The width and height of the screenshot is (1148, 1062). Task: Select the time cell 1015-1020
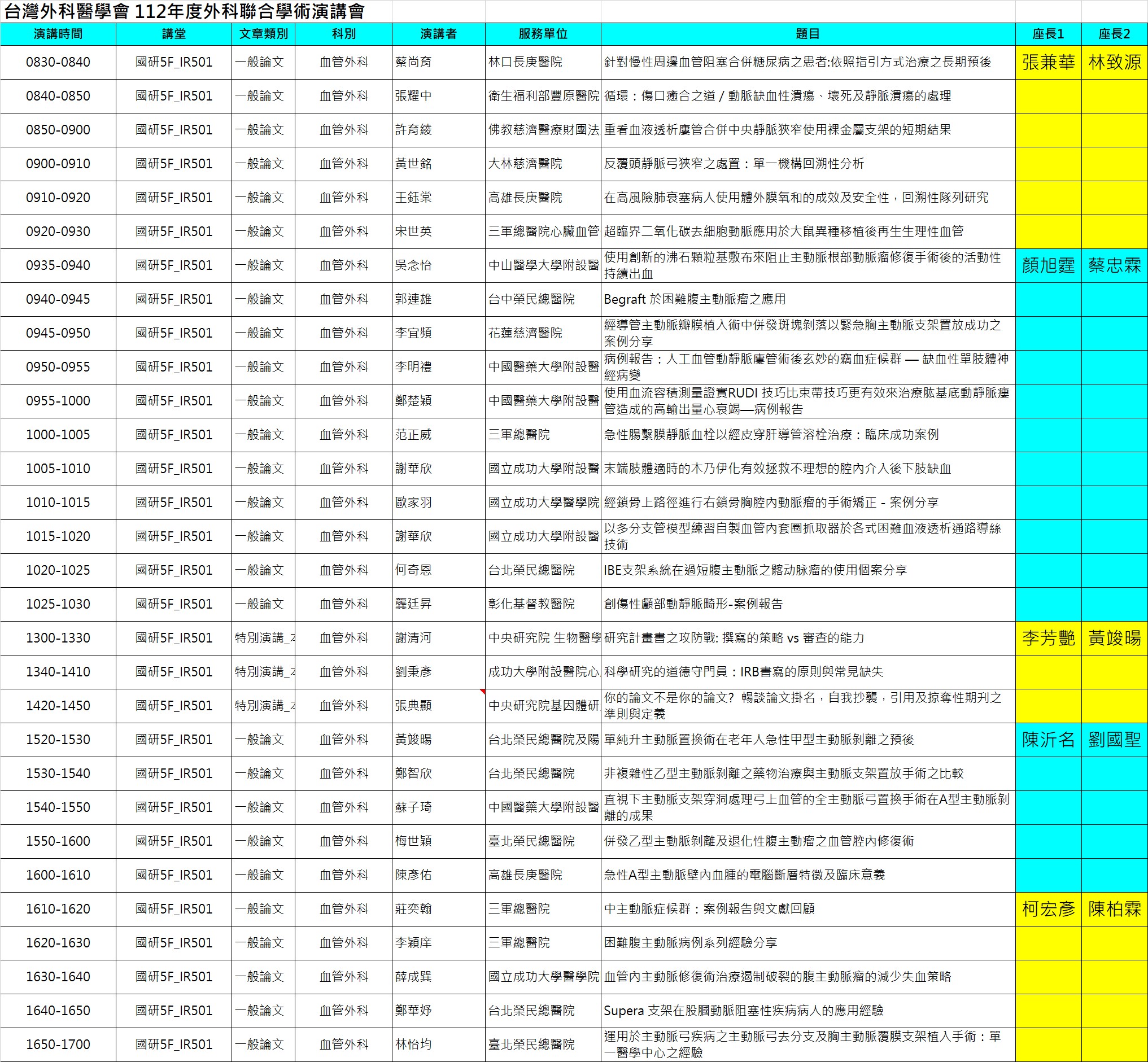coord(58,536)
